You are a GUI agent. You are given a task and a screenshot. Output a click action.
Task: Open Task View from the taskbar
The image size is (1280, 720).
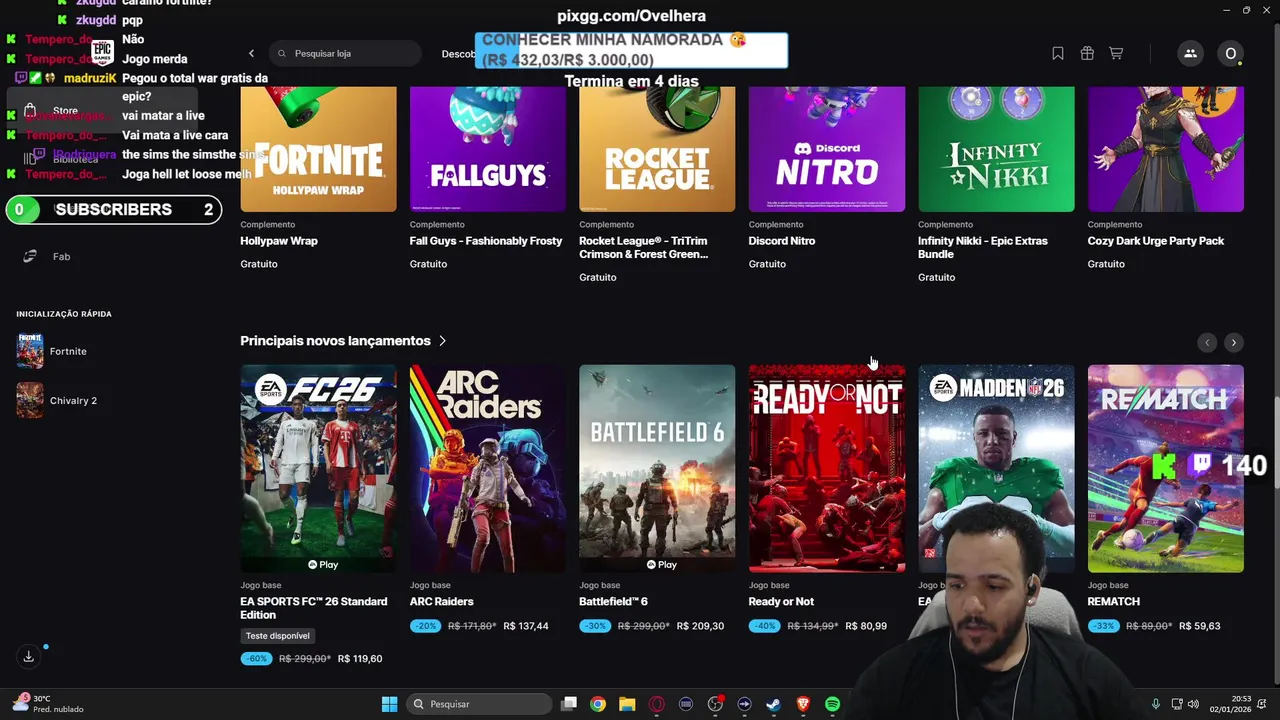pyautogui.click(x=569, y=704)
